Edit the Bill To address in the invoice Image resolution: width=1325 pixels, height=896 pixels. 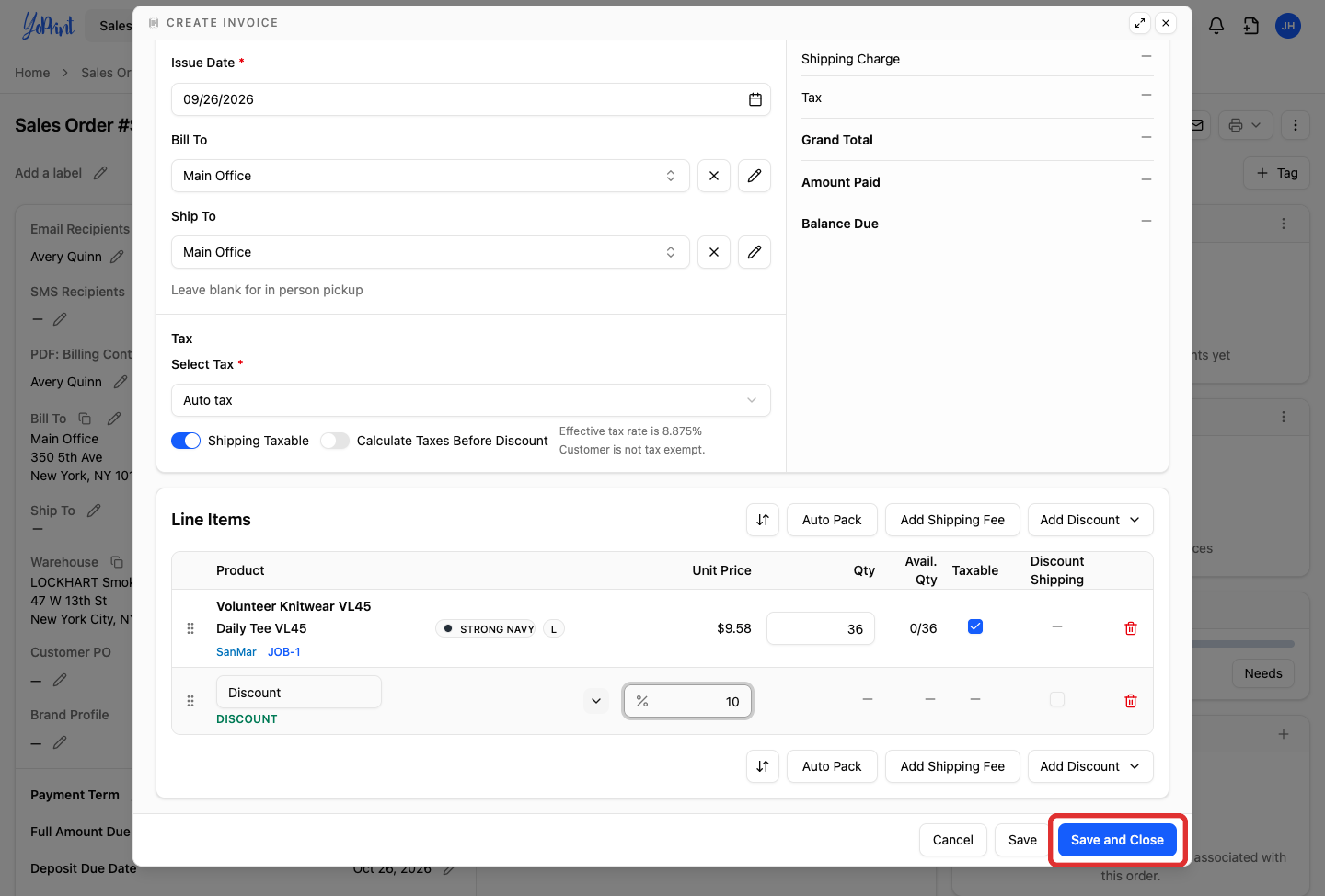[755, 176]
